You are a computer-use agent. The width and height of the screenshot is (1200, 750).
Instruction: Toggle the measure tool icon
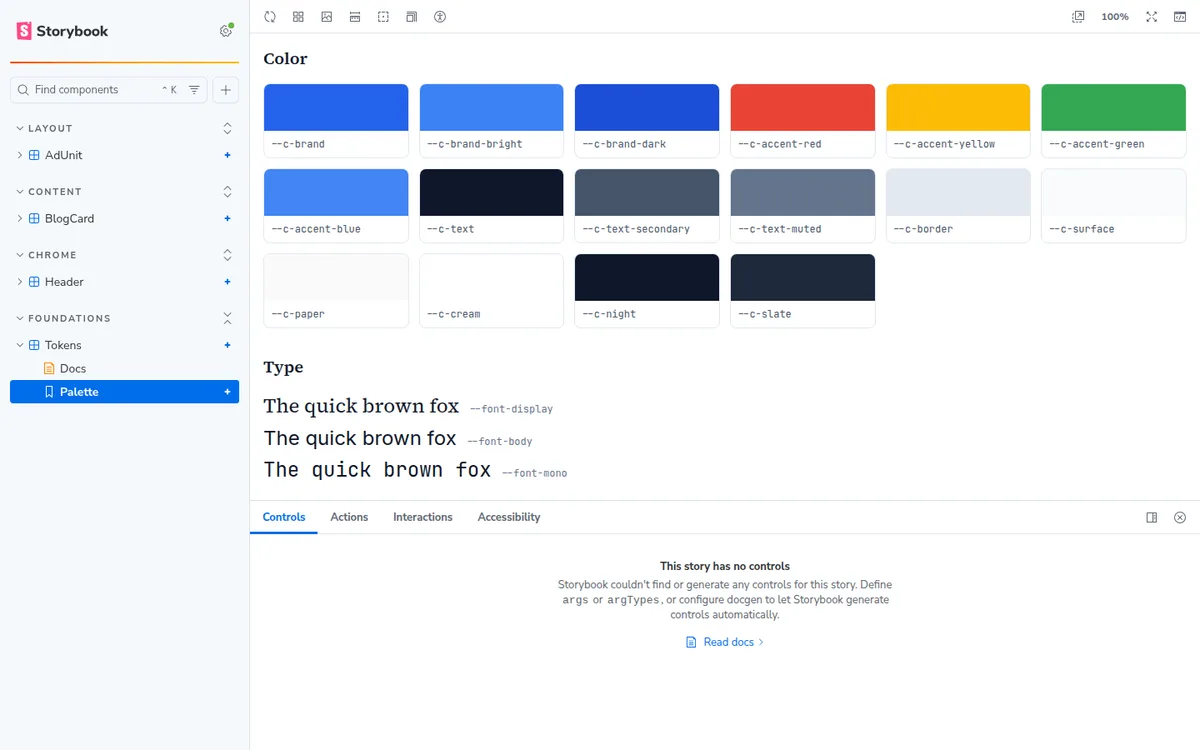[355, 17]
